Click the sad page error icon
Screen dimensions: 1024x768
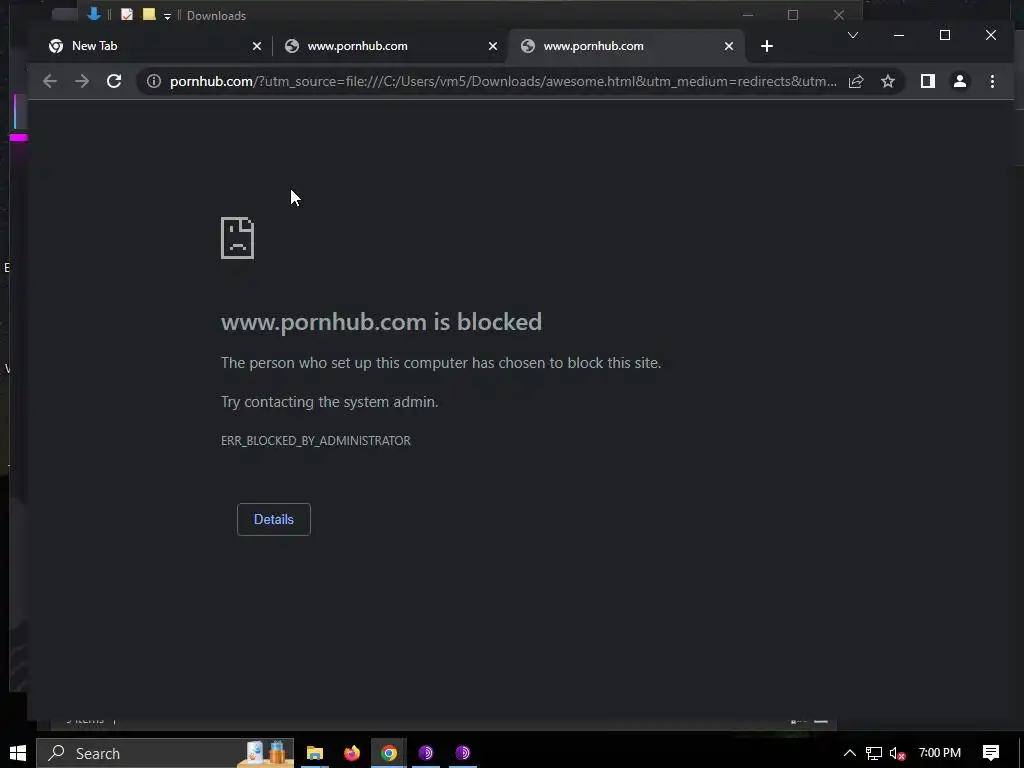pos(238,238)
